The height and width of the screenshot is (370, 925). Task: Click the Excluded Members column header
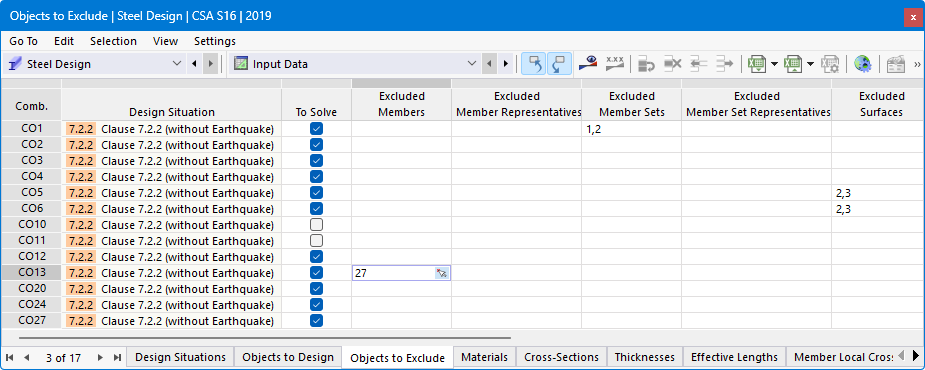click(402, 104)
